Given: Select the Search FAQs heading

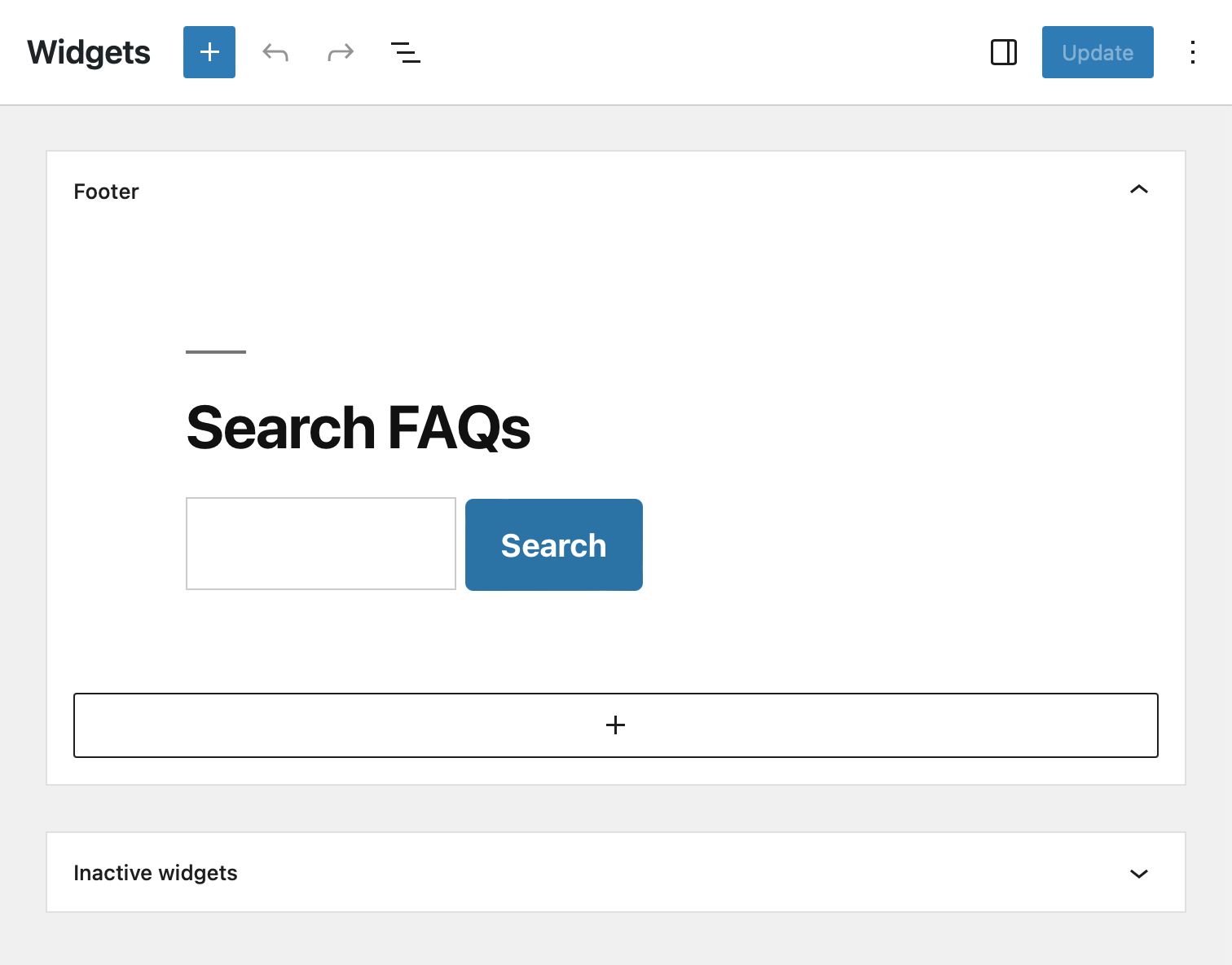Looking at the screenshot, I should click(x=359, y=428).
